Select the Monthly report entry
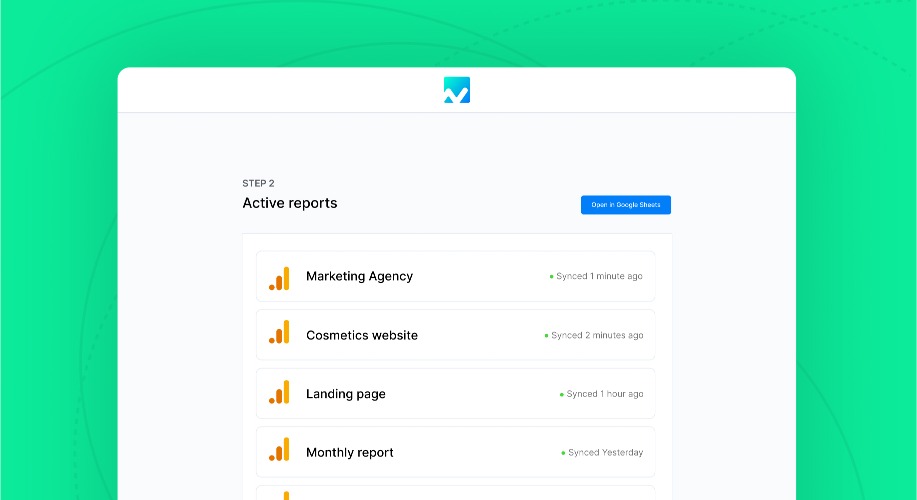The width and height of the screenshot is (917, 500). pos(456,452)
